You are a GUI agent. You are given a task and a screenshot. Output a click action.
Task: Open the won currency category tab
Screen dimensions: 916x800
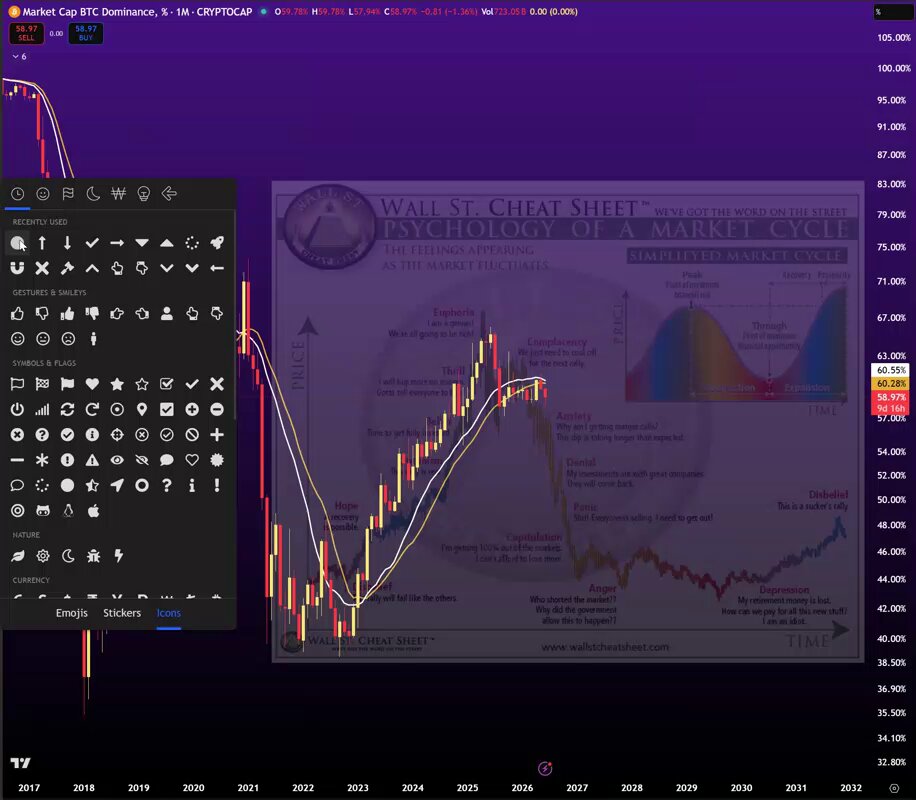pos(119,193)
